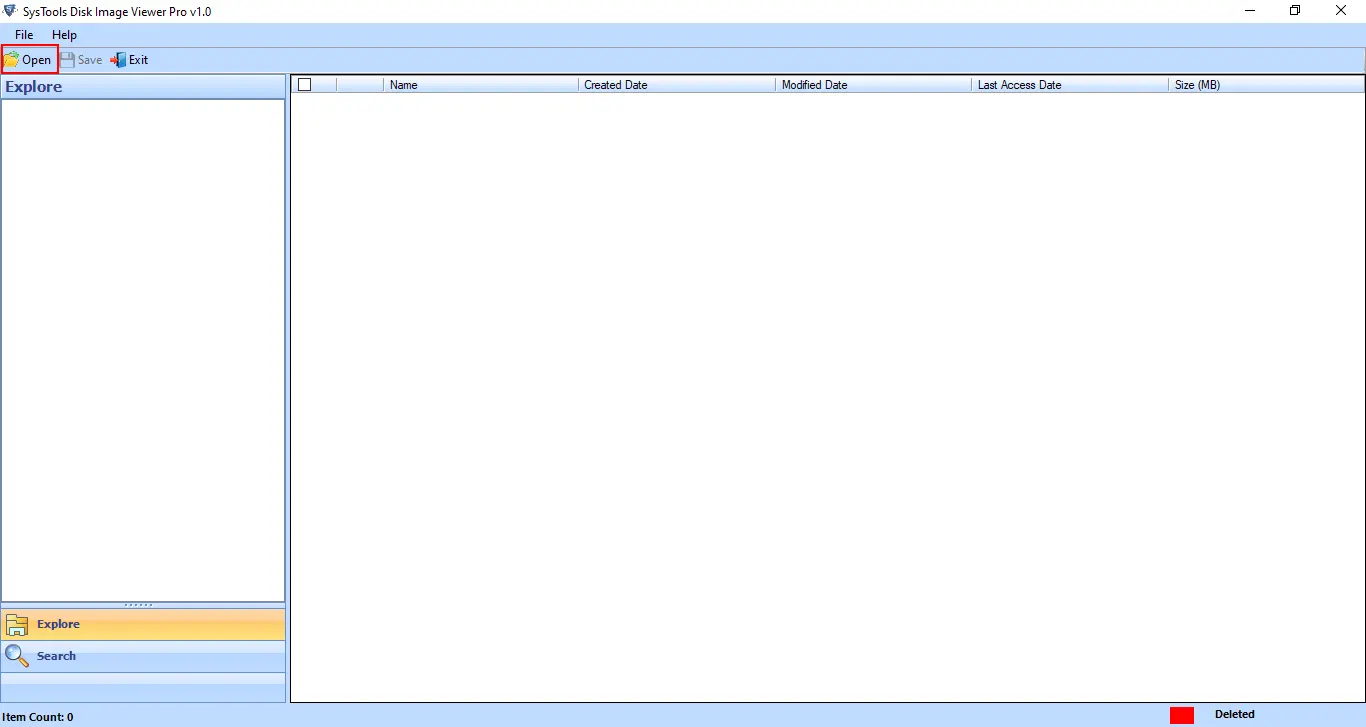
Task: Sort by the Size (MB) column header
Action: (1266, 85)
